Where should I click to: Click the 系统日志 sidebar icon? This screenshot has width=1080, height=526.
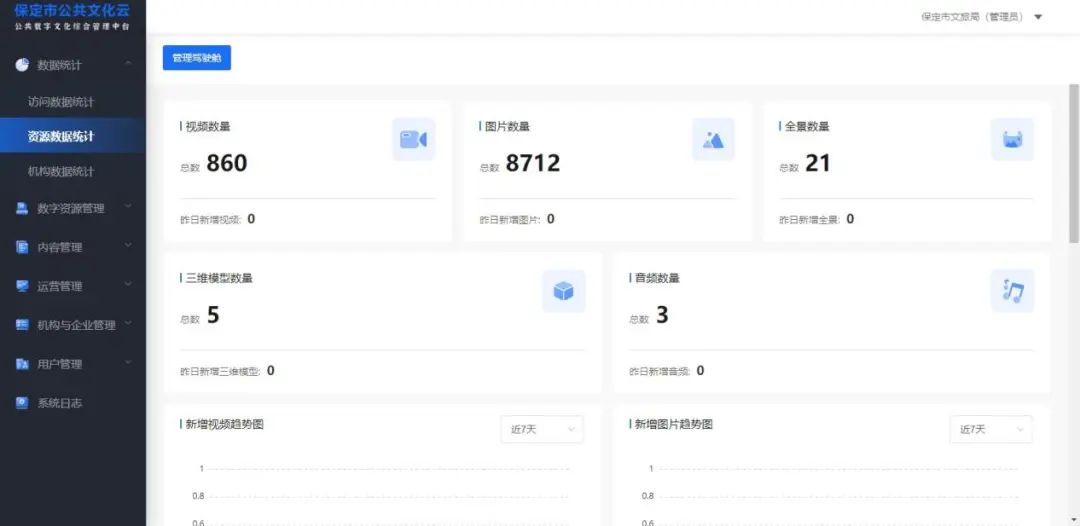22,403
